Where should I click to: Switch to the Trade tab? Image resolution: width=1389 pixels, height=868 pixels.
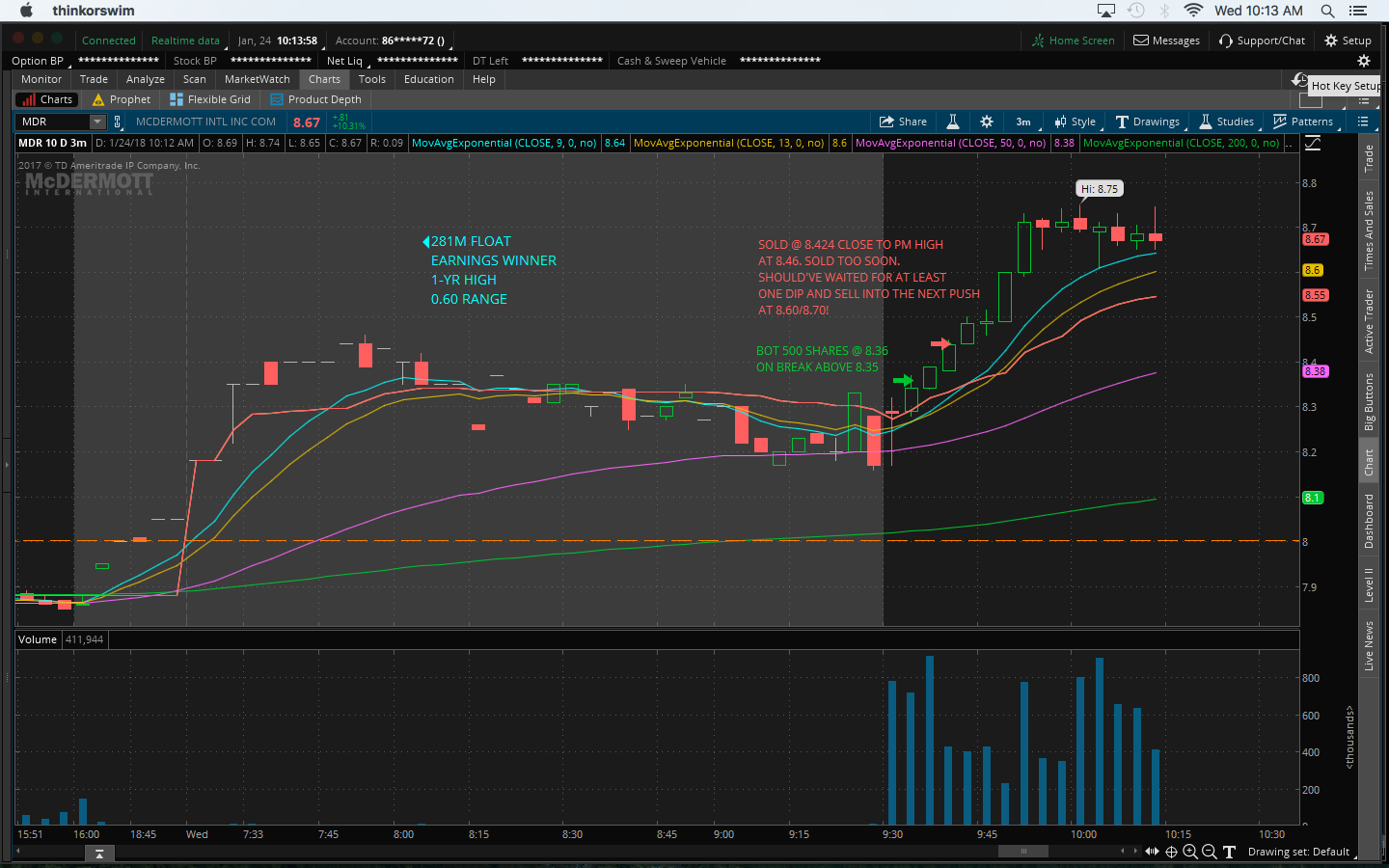pos(94,79)
